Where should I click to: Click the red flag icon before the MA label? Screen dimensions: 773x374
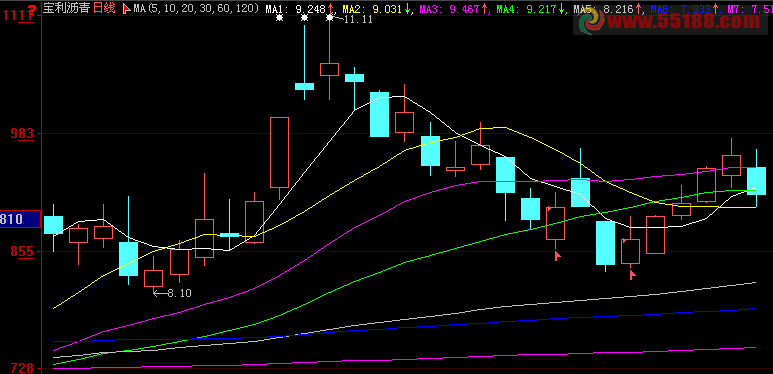[x=126, y=8]
